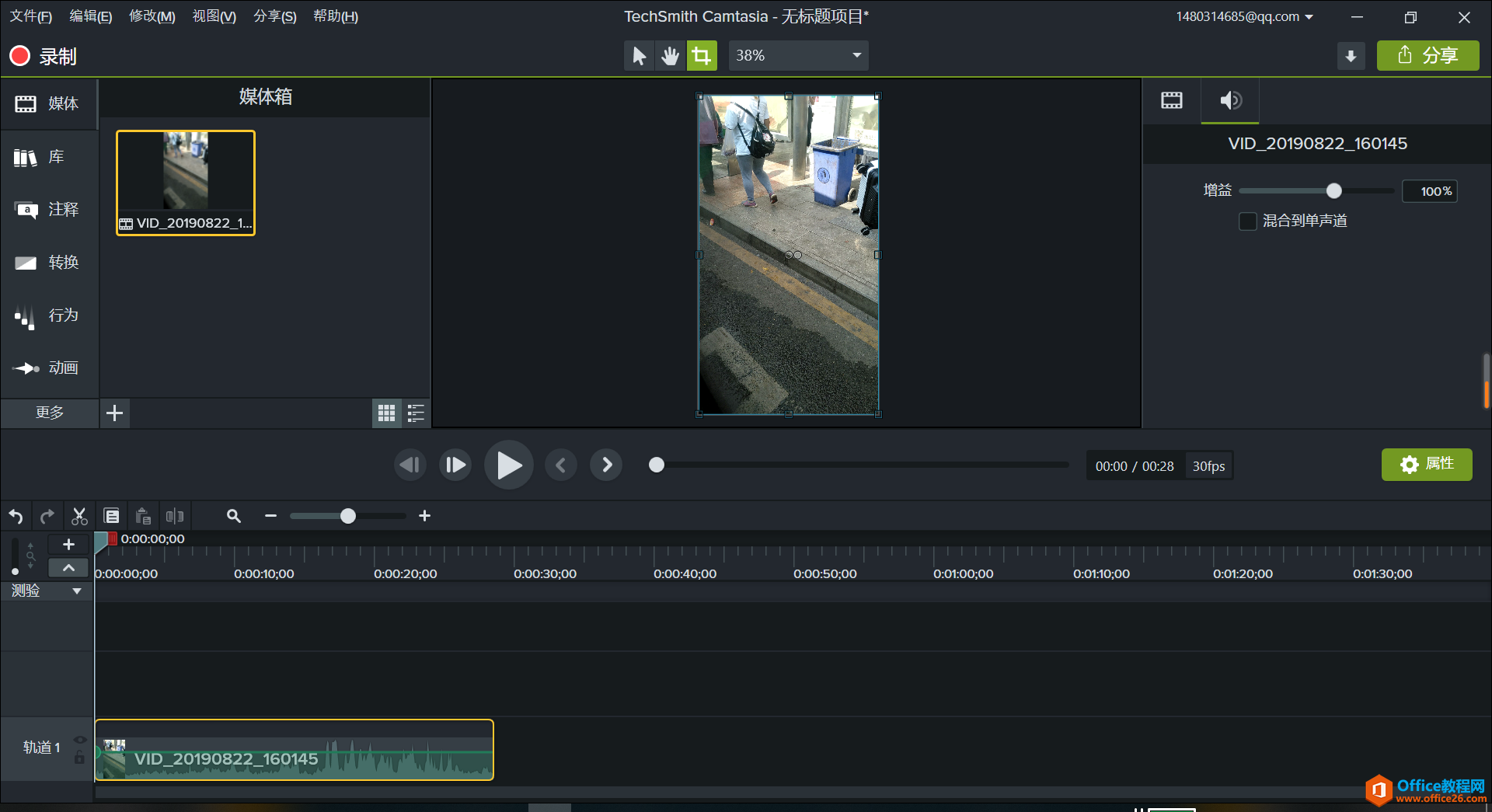Expand the 测验 quiz dropdown
Viewport: 1492px width, 812px height.
77,591
